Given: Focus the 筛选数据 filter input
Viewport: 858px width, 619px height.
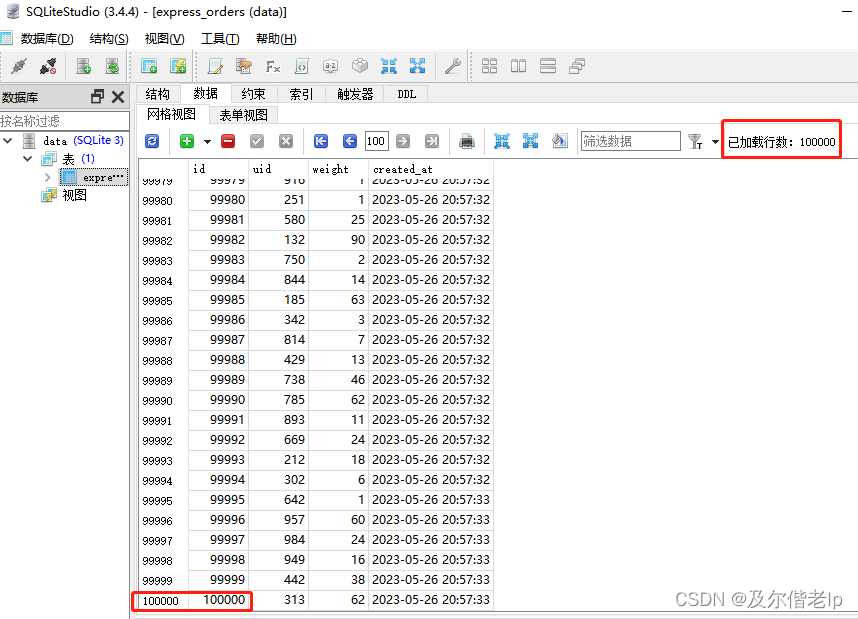Looking at the screenshot, I should (630, 141).
